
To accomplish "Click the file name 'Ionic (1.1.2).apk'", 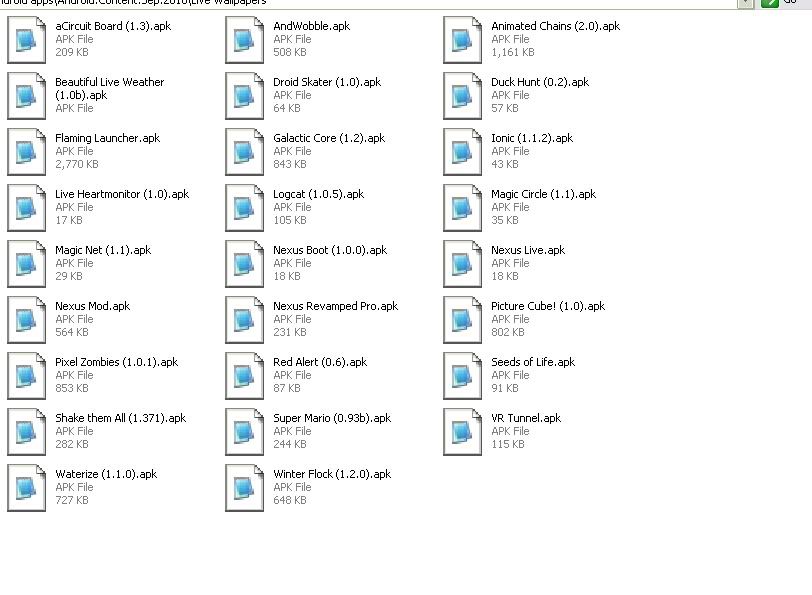I will click(x=532, y=138).
